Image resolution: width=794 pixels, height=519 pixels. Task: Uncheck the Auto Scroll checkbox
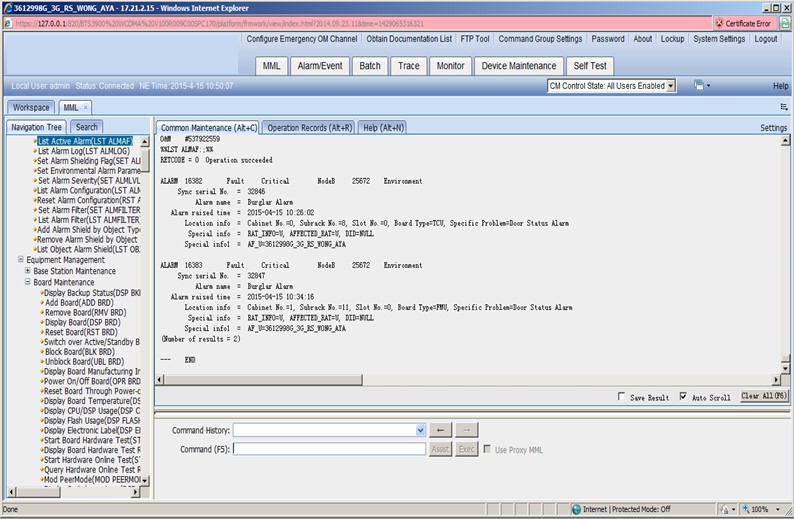point(683,397)
